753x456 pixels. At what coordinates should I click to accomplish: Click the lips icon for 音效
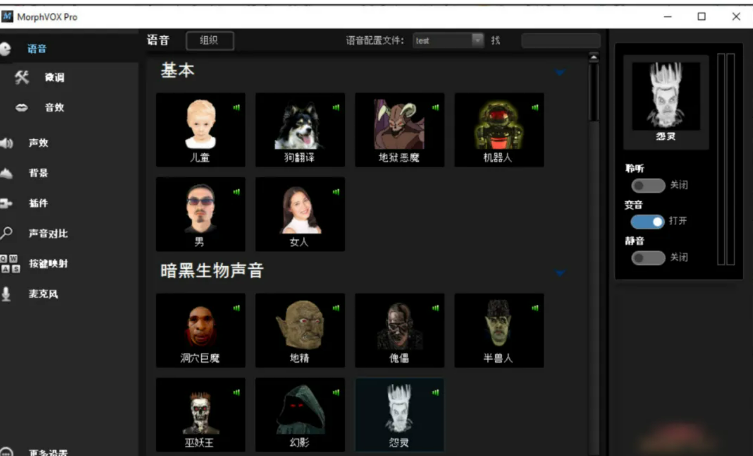22,108
